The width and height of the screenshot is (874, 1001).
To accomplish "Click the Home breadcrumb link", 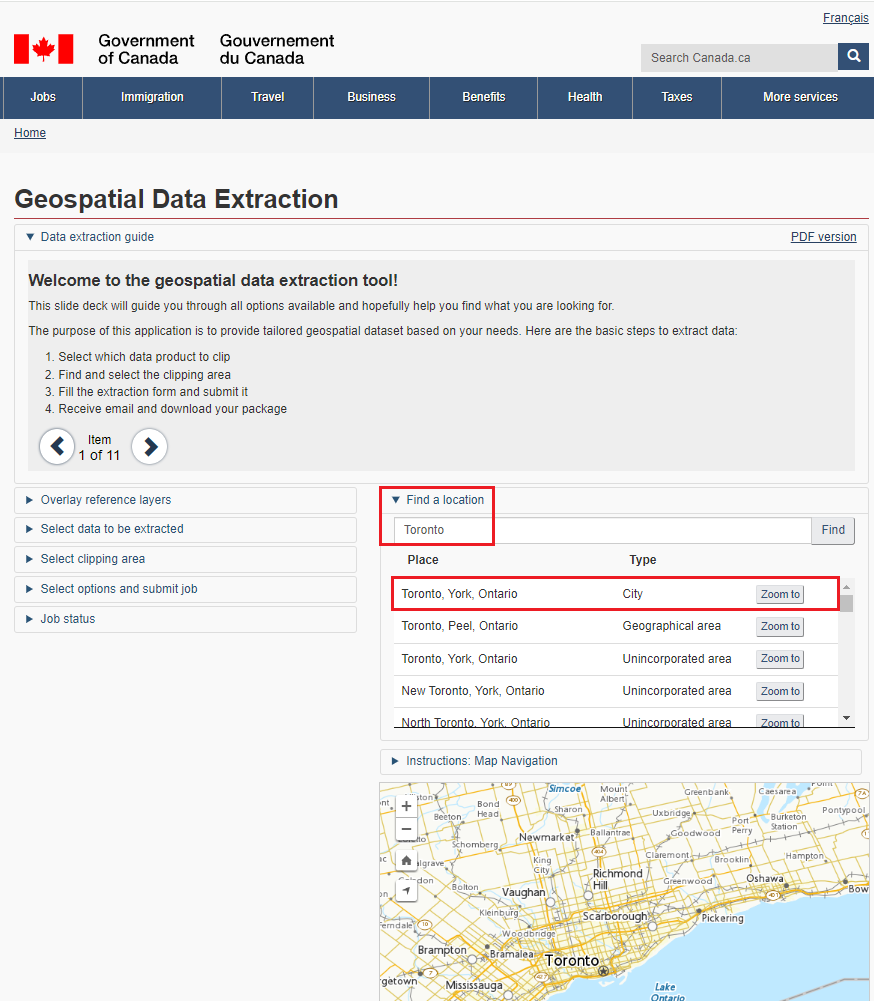I will (x=30, y=133).
